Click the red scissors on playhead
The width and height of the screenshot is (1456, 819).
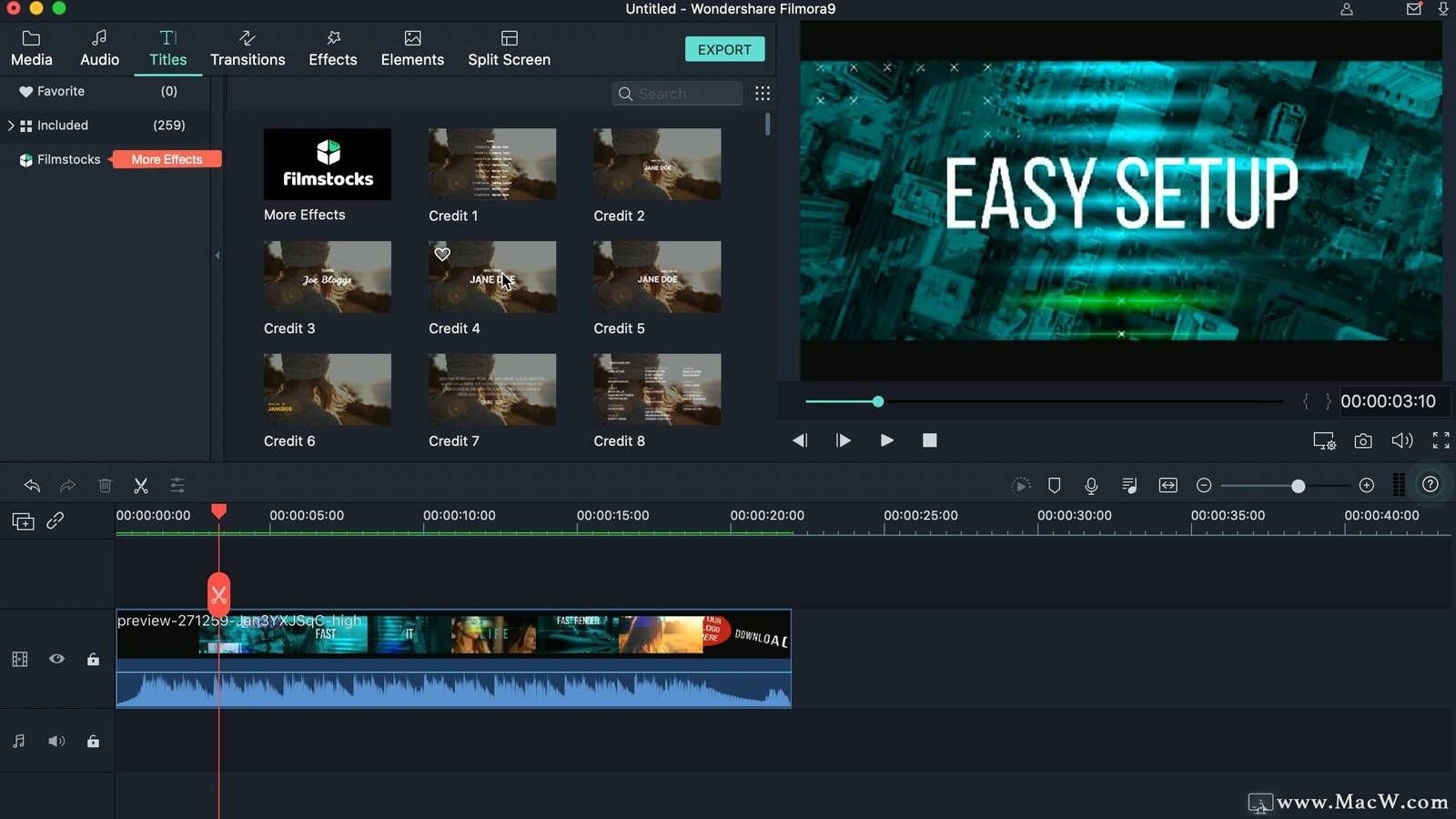pos(218,595)
